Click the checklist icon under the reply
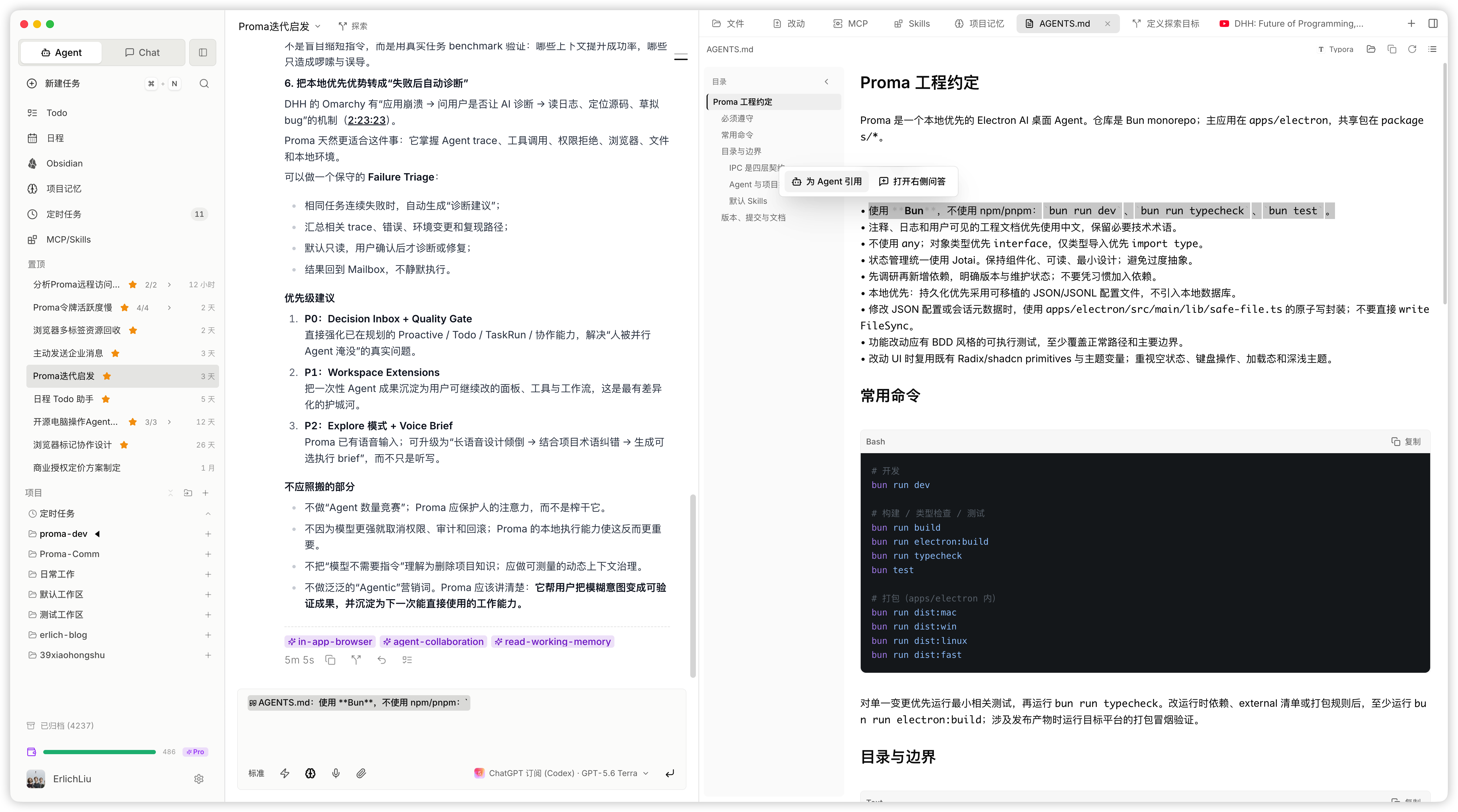1458x812 pixels. point(407,660)
